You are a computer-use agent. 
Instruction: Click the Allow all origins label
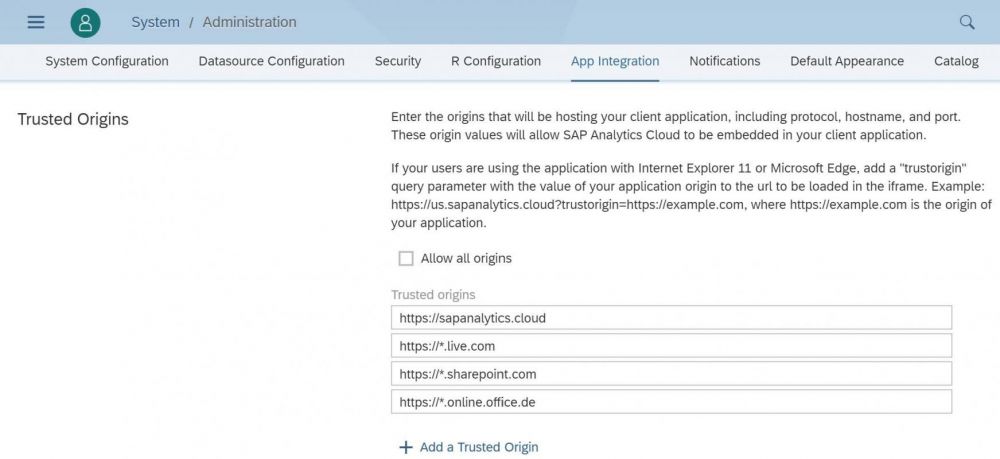466,258
